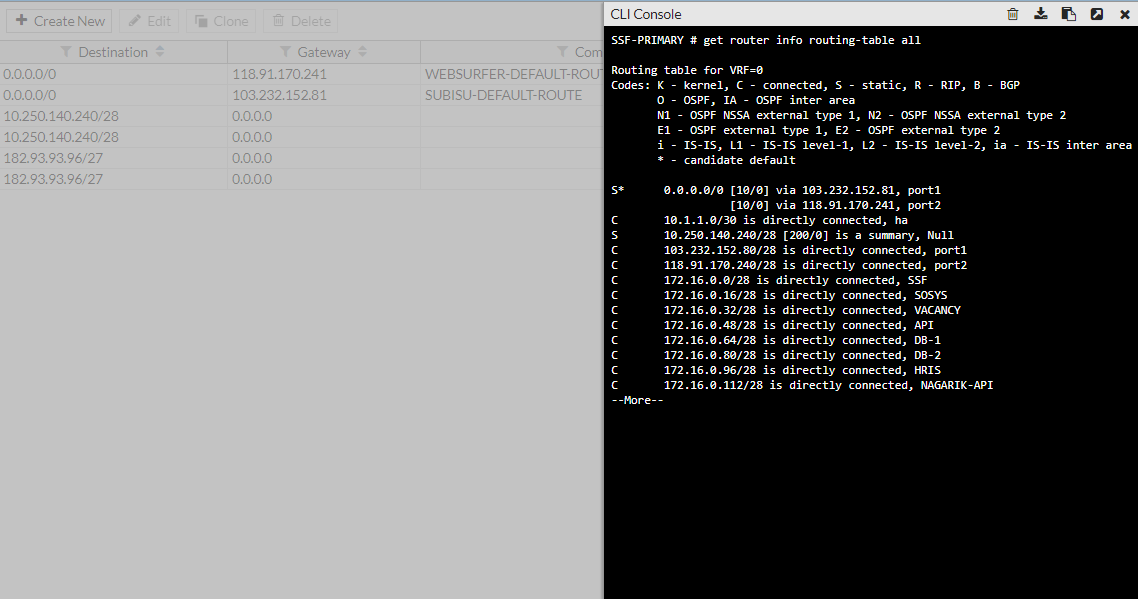Open the Gateway column filter icon
This screenshot has height=599, width=1138.
pos(285,52)
